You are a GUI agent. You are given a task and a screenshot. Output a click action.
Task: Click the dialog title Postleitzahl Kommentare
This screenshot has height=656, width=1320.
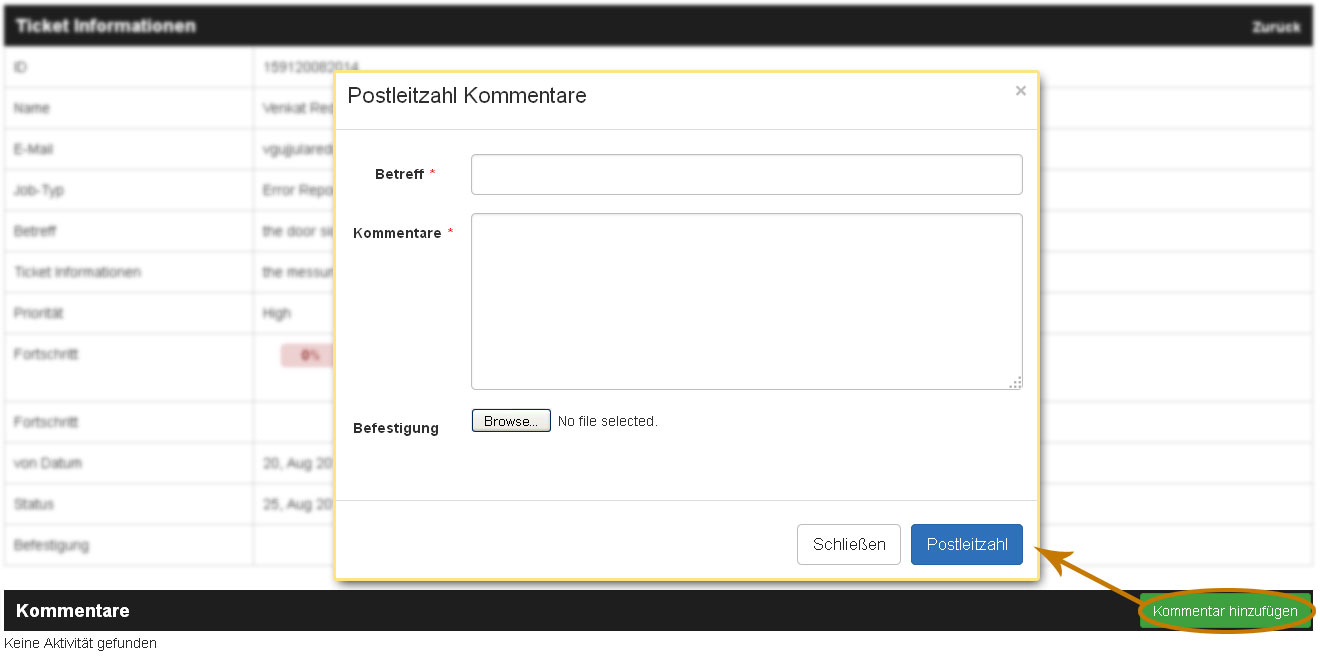(466, 95)
